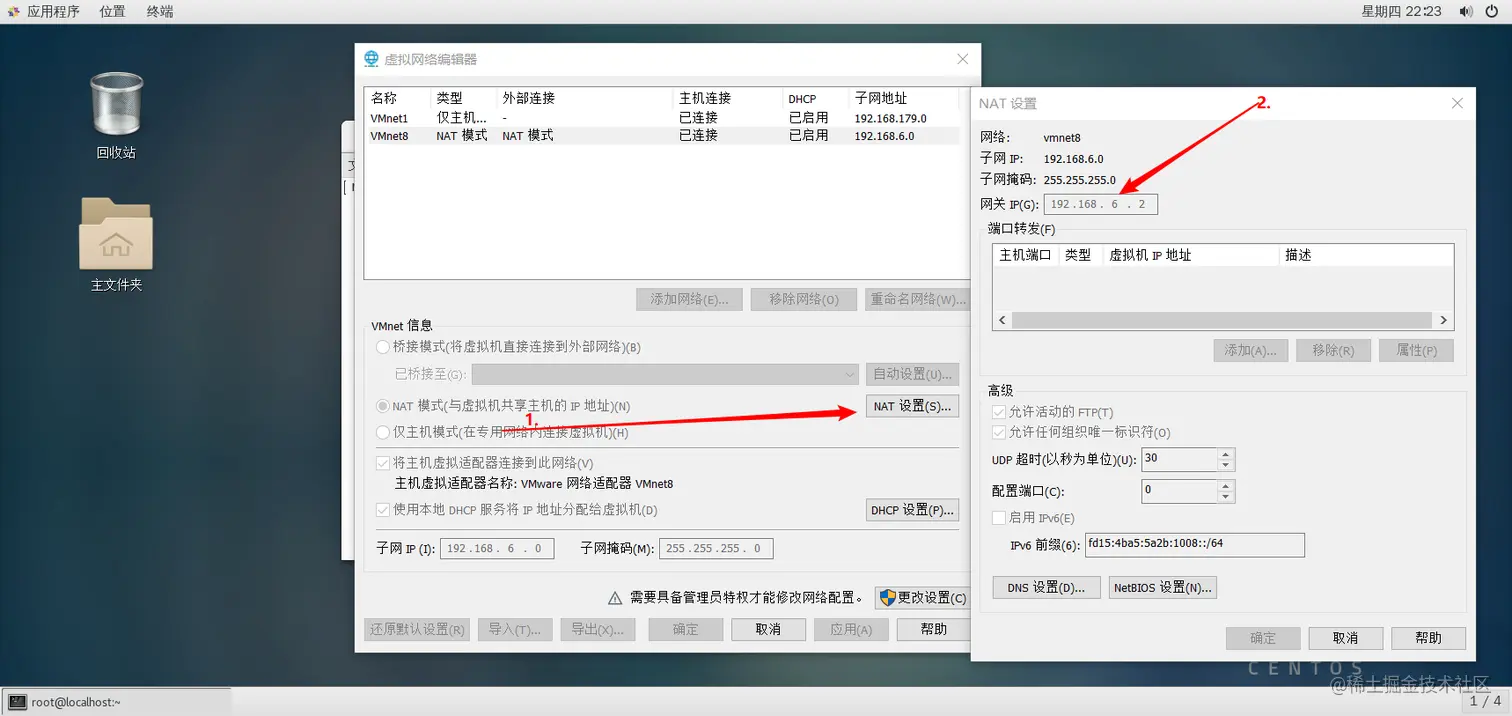1512x716 pixels.
Task: Enable the 启用 IPv6 checkbox
Action: coord(998,517)
